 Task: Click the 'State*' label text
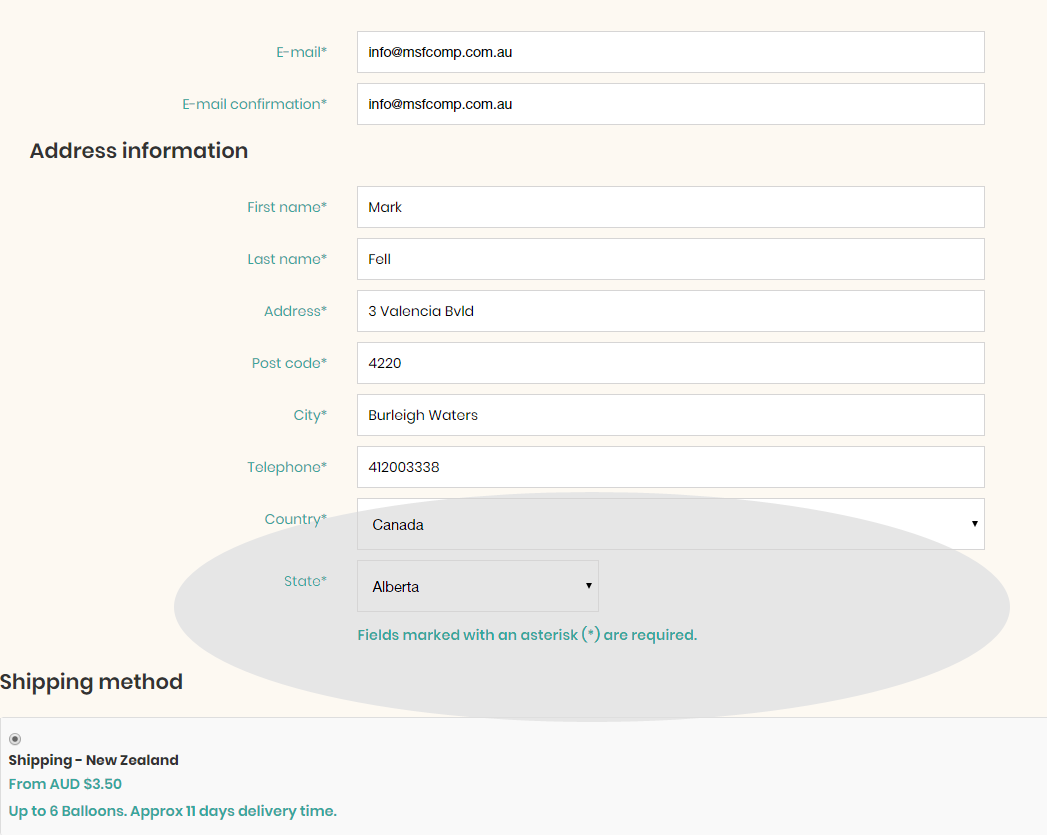(305, 581)
